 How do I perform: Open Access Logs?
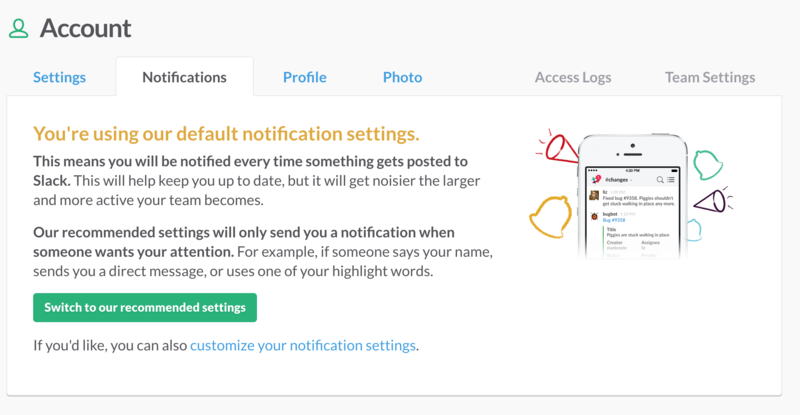(x=573, y=77)
